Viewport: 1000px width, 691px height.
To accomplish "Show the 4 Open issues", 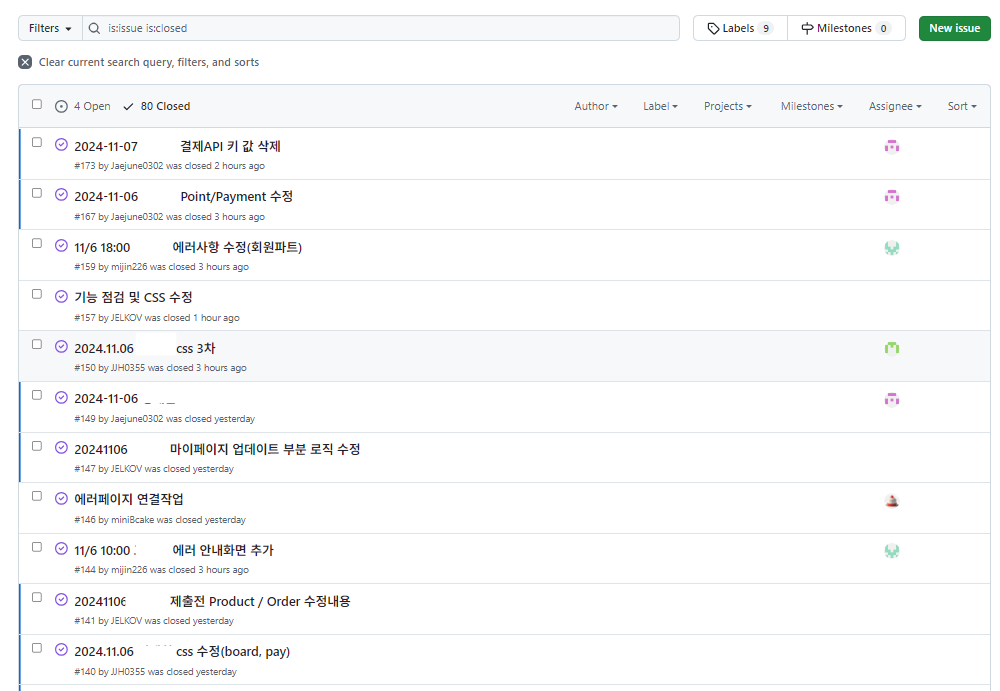I will click(83, 106).
